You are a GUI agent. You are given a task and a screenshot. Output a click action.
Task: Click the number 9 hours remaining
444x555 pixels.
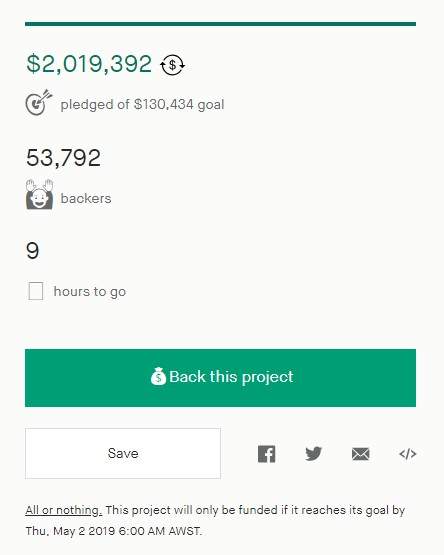click(x=33, y=251)
